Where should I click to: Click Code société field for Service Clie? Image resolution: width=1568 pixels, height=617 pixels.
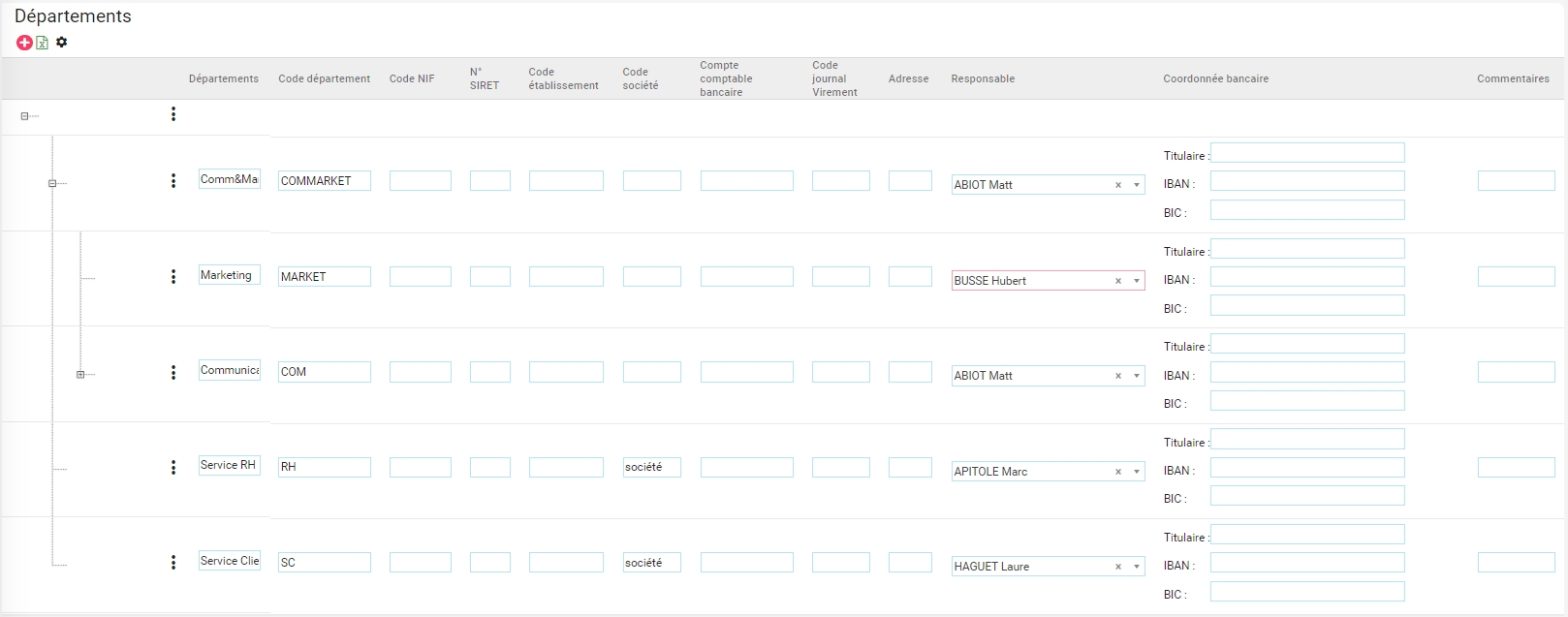coord(652,563)
